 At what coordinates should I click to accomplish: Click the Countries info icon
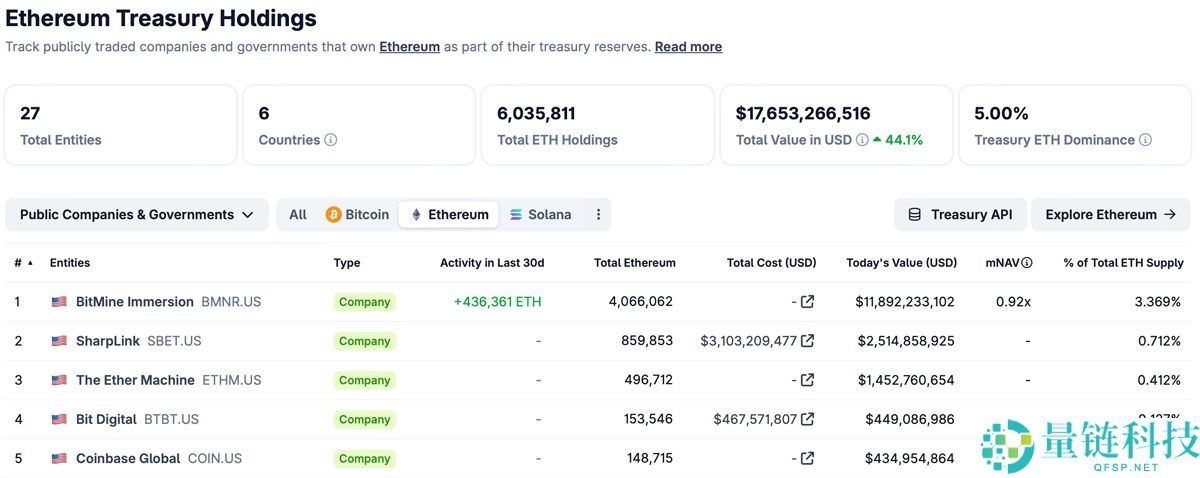coord(331,140)
